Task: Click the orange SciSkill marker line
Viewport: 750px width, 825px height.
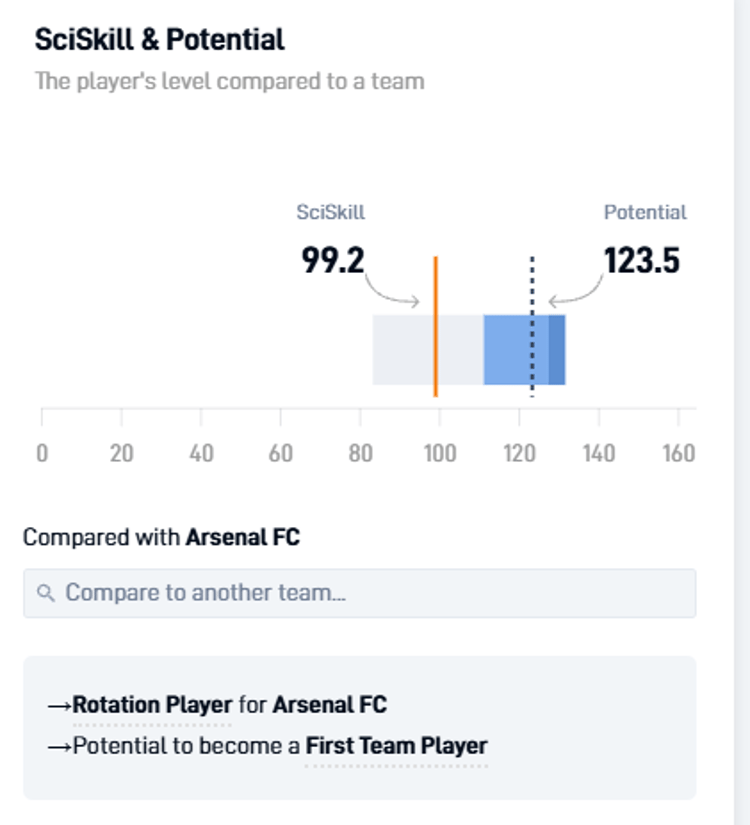Action: pyautogui.click(x=436, y=326)
